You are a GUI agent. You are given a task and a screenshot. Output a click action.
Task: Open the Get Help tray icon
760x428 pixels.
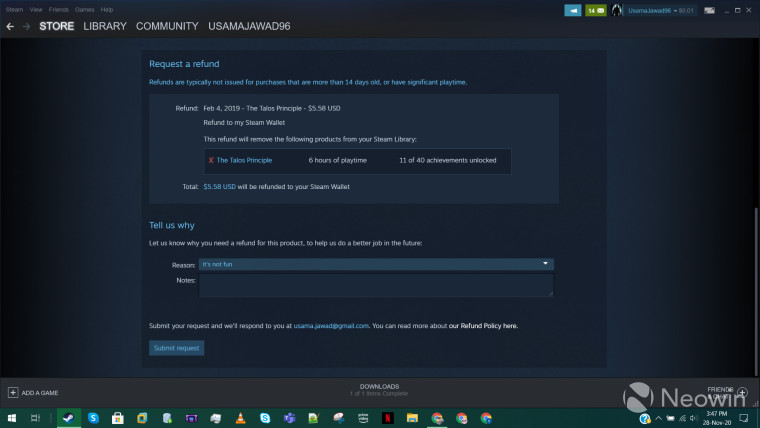click(x=645, y=418)
